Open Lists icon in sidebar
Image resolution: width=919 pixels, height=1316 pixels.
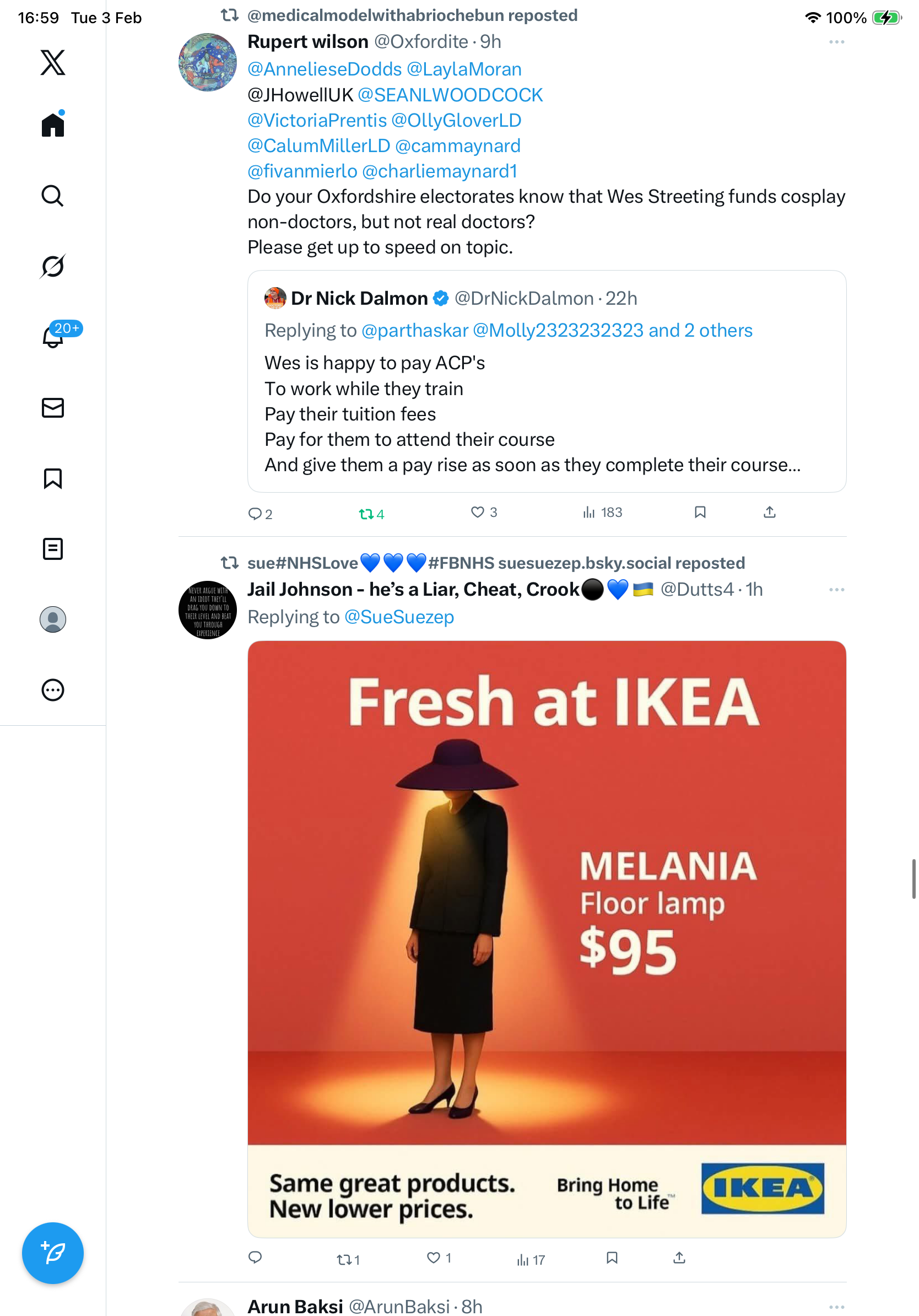(x=53, y=549)
